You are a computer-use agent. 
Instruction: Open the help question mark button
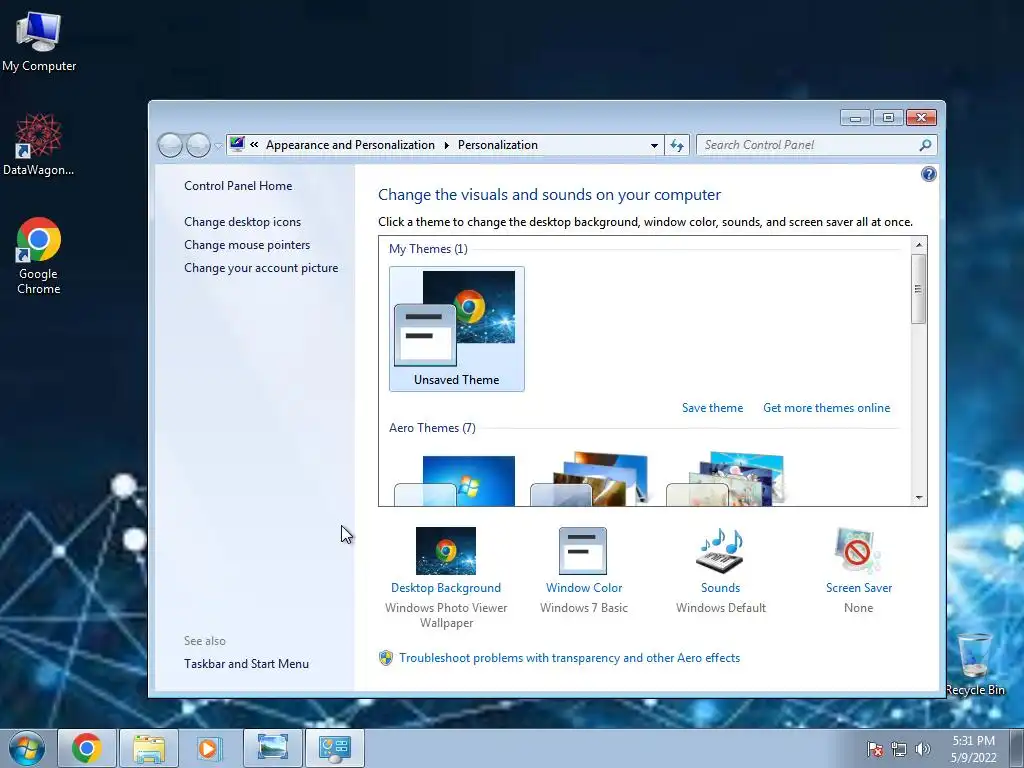tap(928, 174)
